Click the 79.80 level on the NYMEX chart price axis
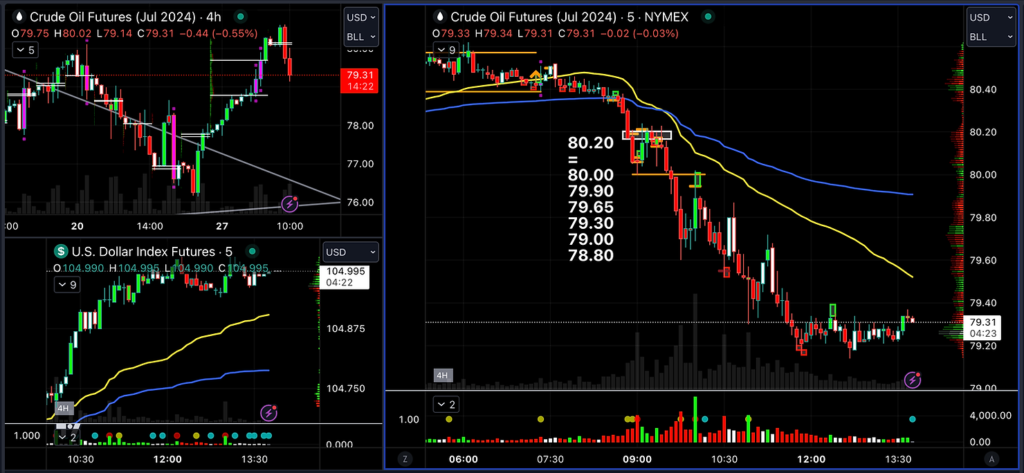The height and width of the screenshot is (473, 1024). point(984,218)
